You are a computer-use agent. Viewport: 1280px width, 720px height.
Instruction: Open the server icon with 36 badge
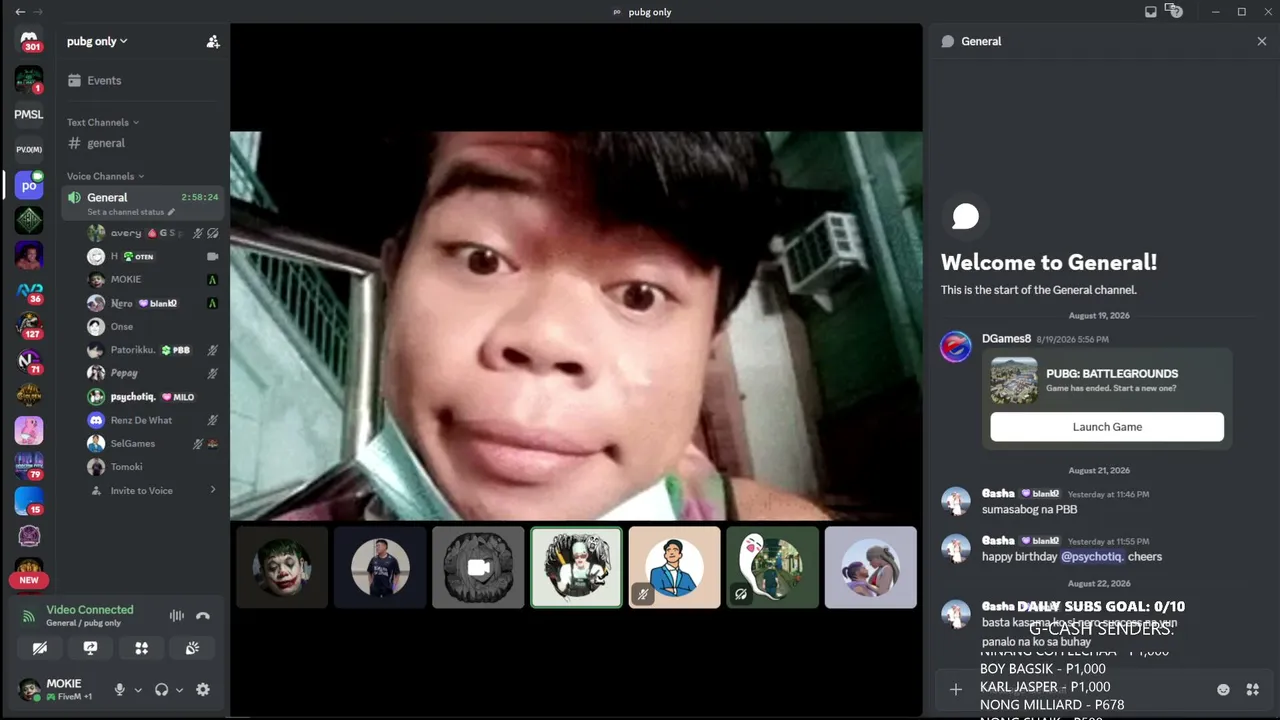click(x=29, y=292)
